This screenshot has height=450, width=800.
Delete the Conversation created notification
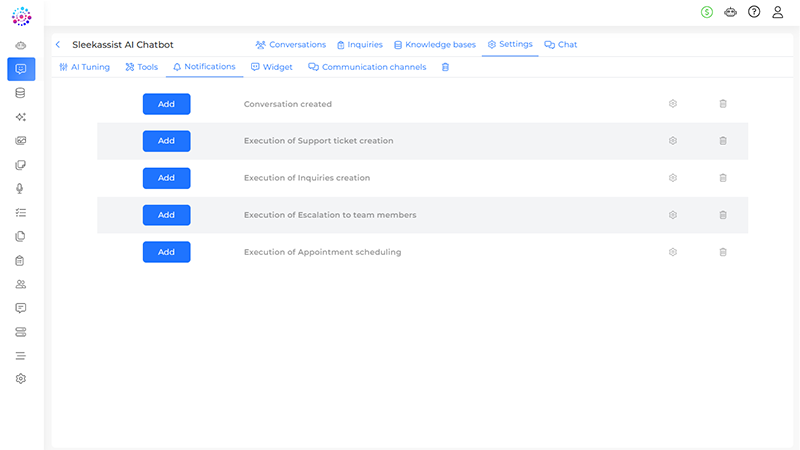pyautogui.click(x=723, y=104)
